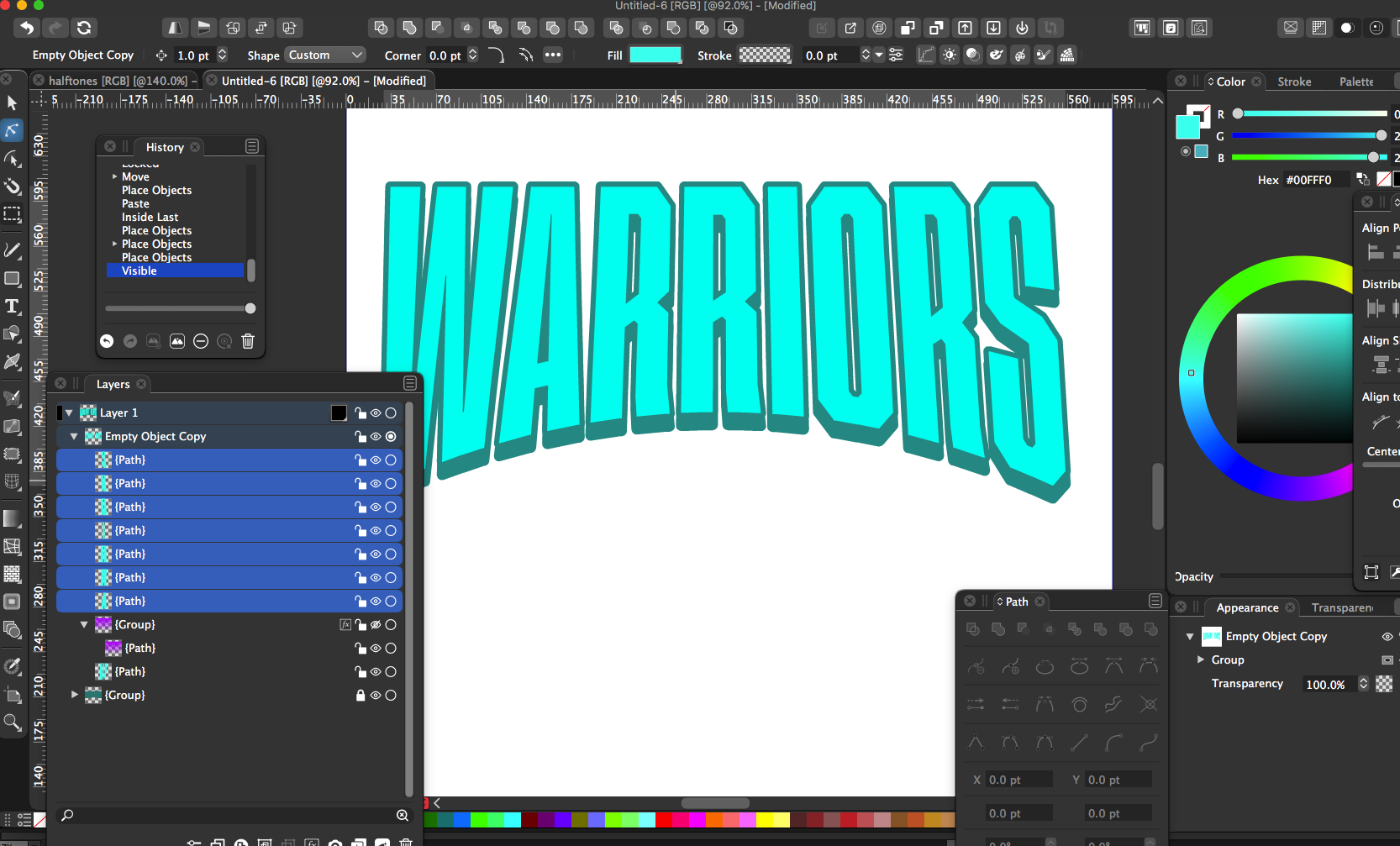Click the Fill color swatch in toolbar

655,55
